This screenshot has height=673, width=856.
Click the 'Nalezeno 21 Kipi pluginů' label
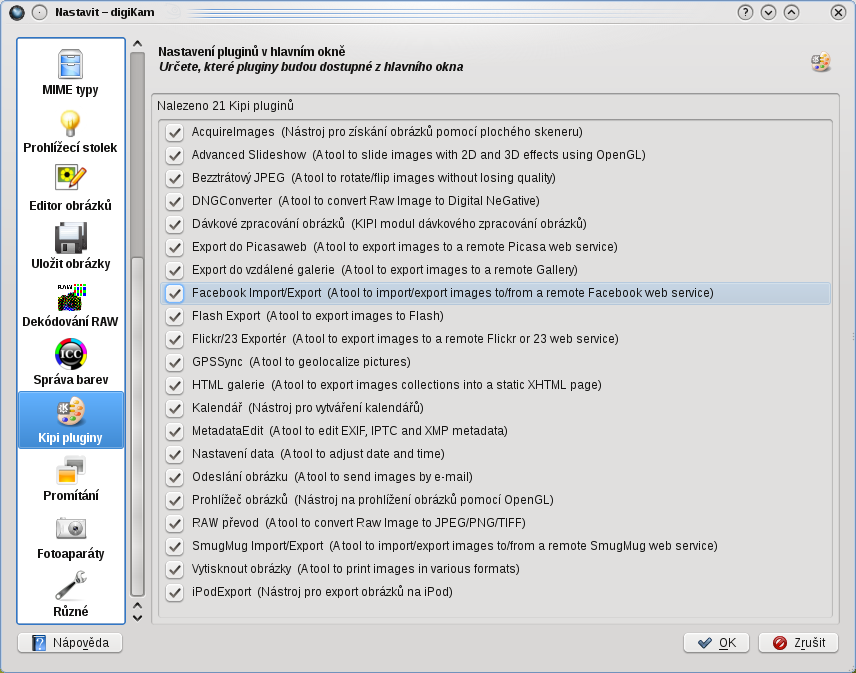(x=225, y=105)
